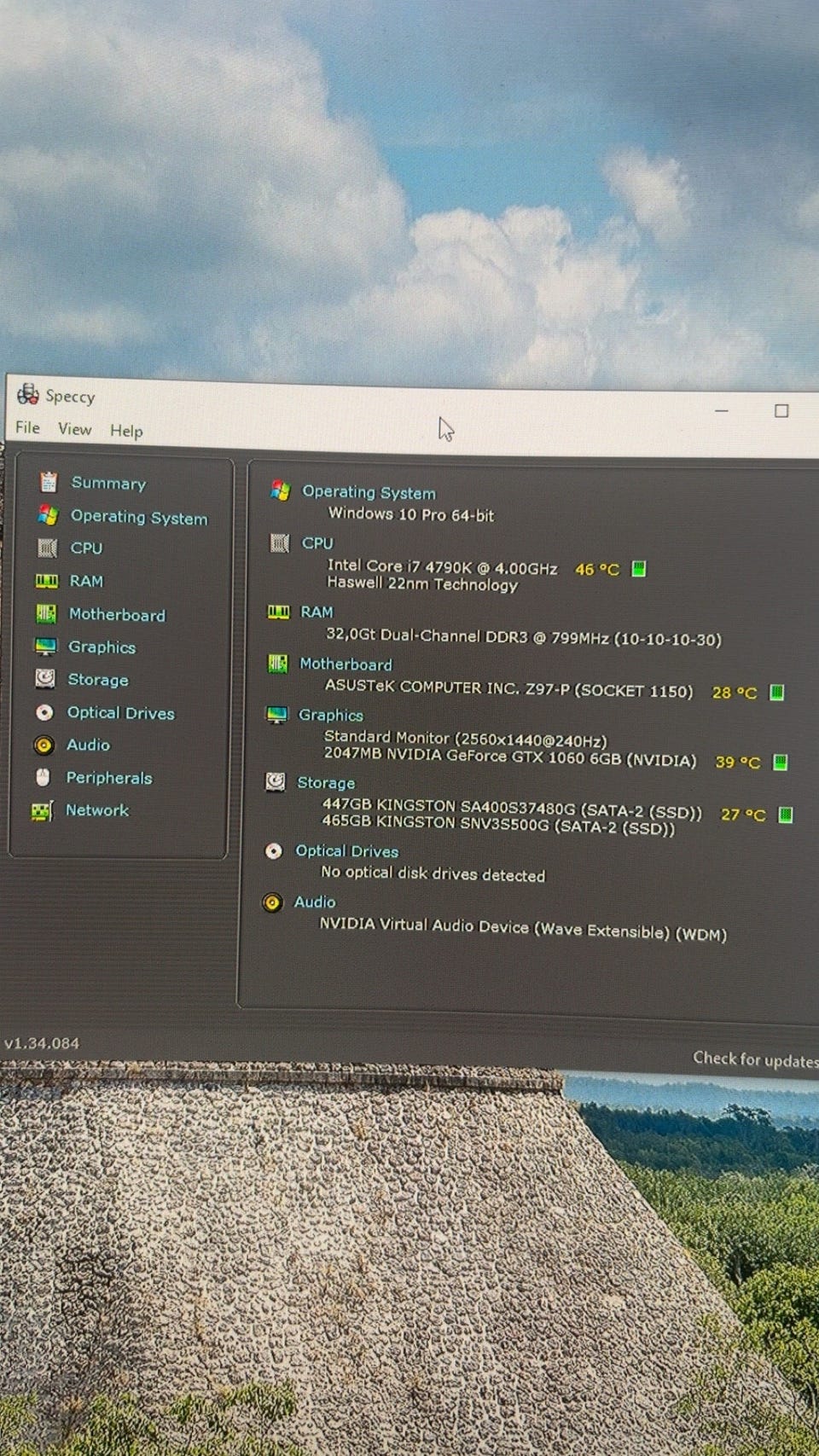Viewport: 819px width, 1456px height.
Task: Open the RAM heading link in summary
Action: click(x=317, y=612)
